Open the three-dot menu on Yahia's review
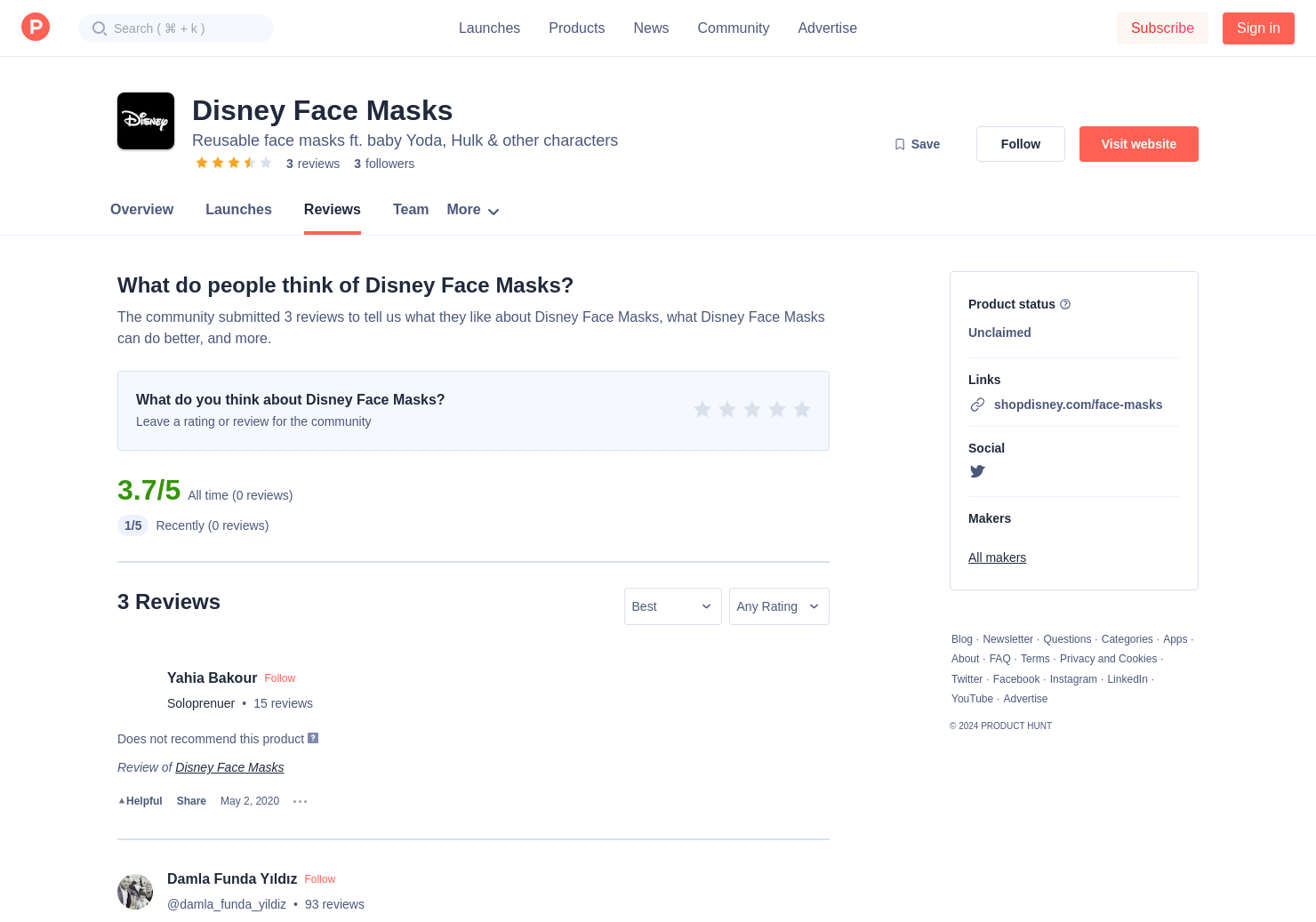Viewport: 1316px width, 922px height. point(301,801)
